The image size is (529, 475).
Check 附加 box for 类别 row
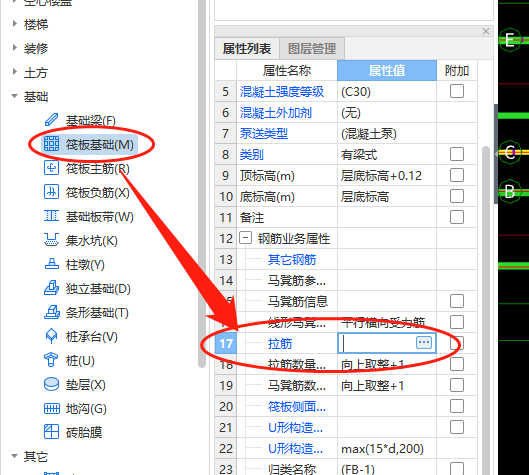tap(457, 155)
